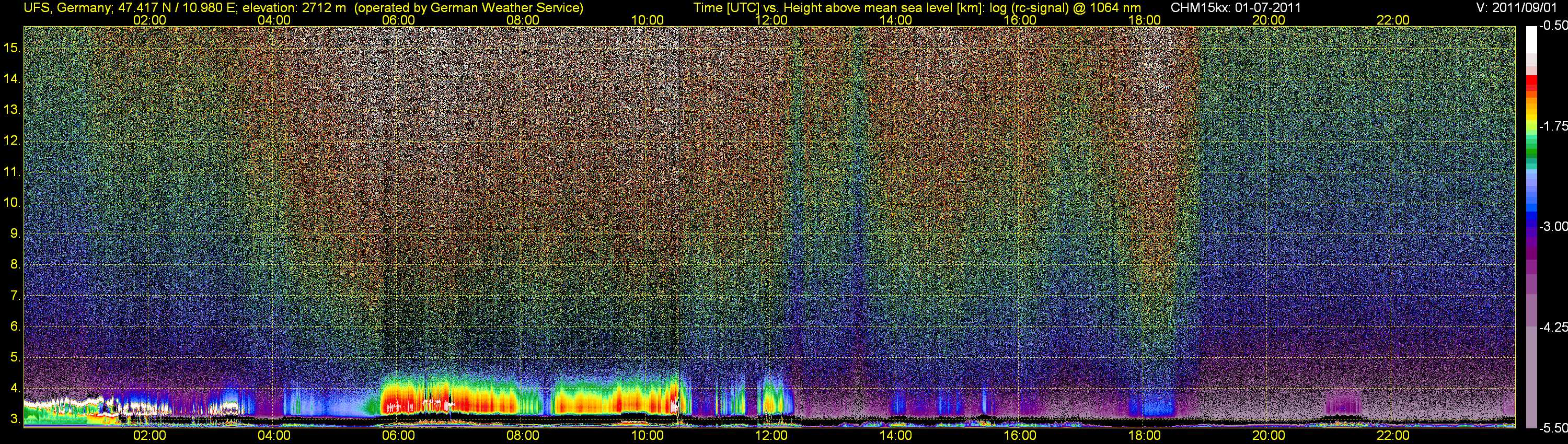Click the '06:00' label on the top time axis
1568x444 pixels.
click(x=398, y=20)
